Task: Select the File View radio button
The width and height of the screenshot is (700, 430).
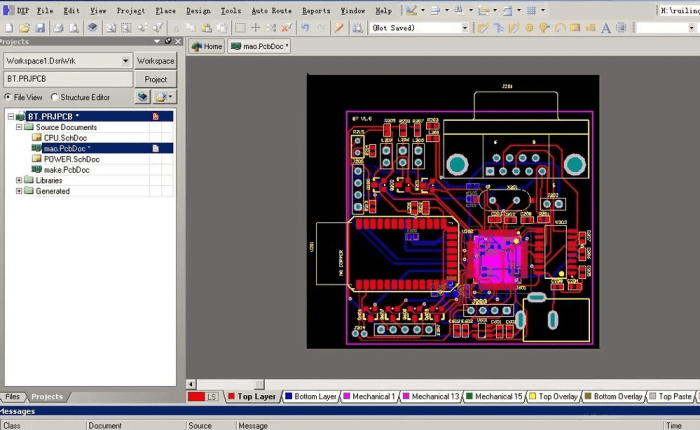Action: click(x=8, y=97)
